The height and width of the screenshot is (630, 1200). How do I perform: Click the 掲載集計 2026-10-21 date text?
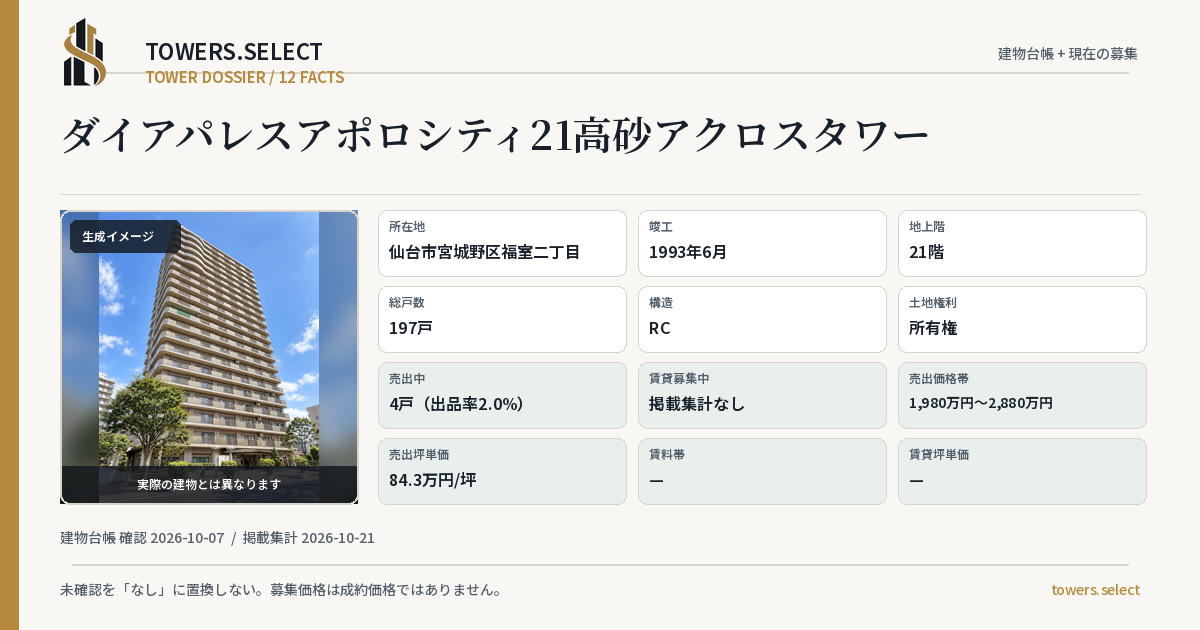[309, 538]
